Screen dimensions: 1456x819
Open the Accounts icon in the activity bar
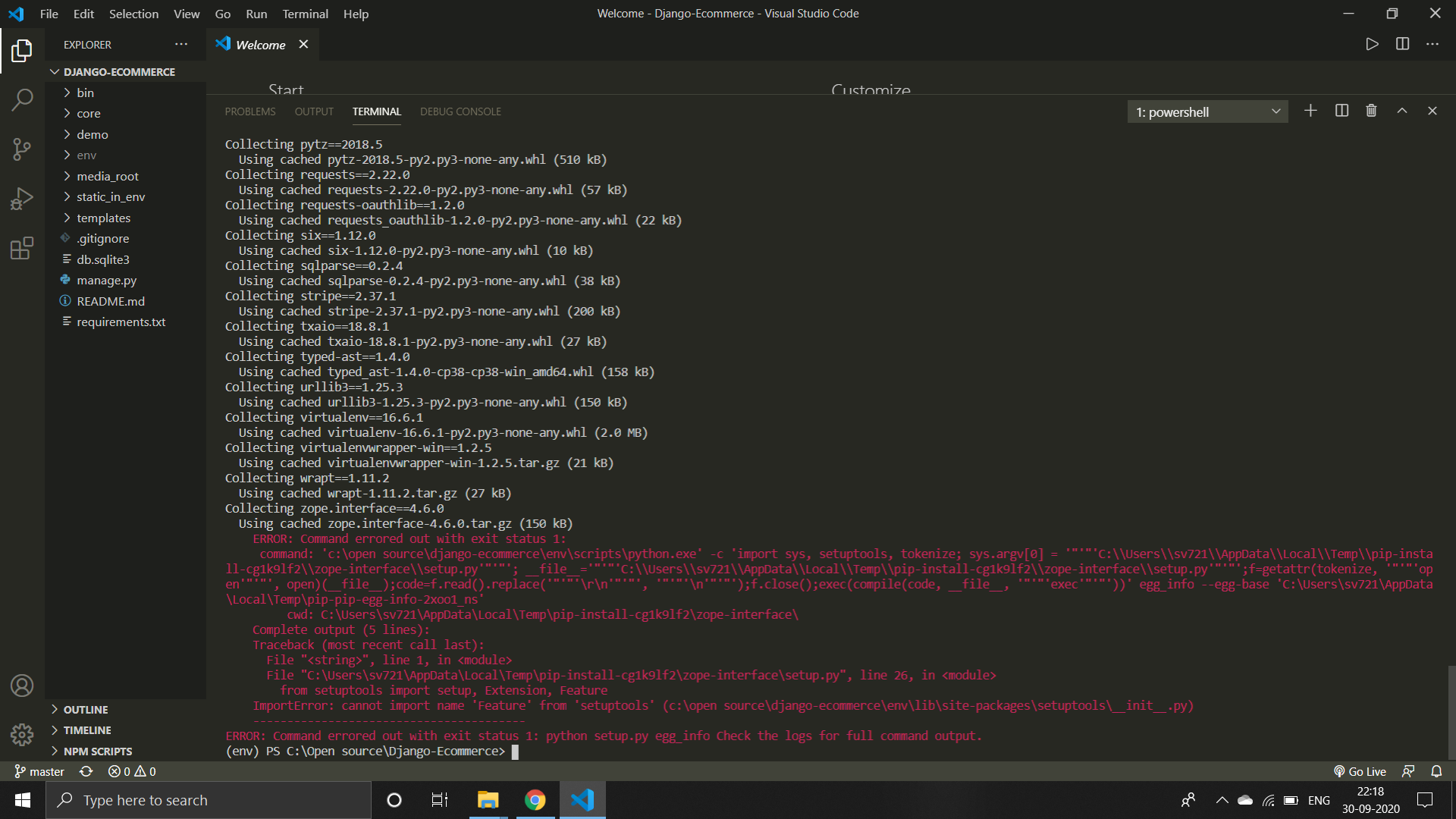22,686
